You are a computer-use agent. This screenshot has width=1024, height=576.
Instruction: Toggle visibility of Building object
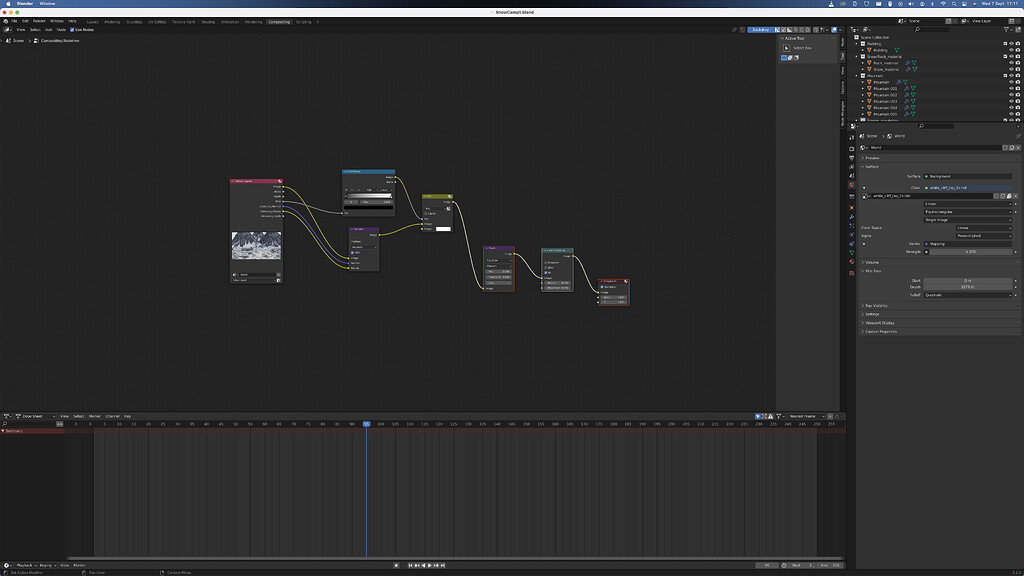click(1011, 50)
